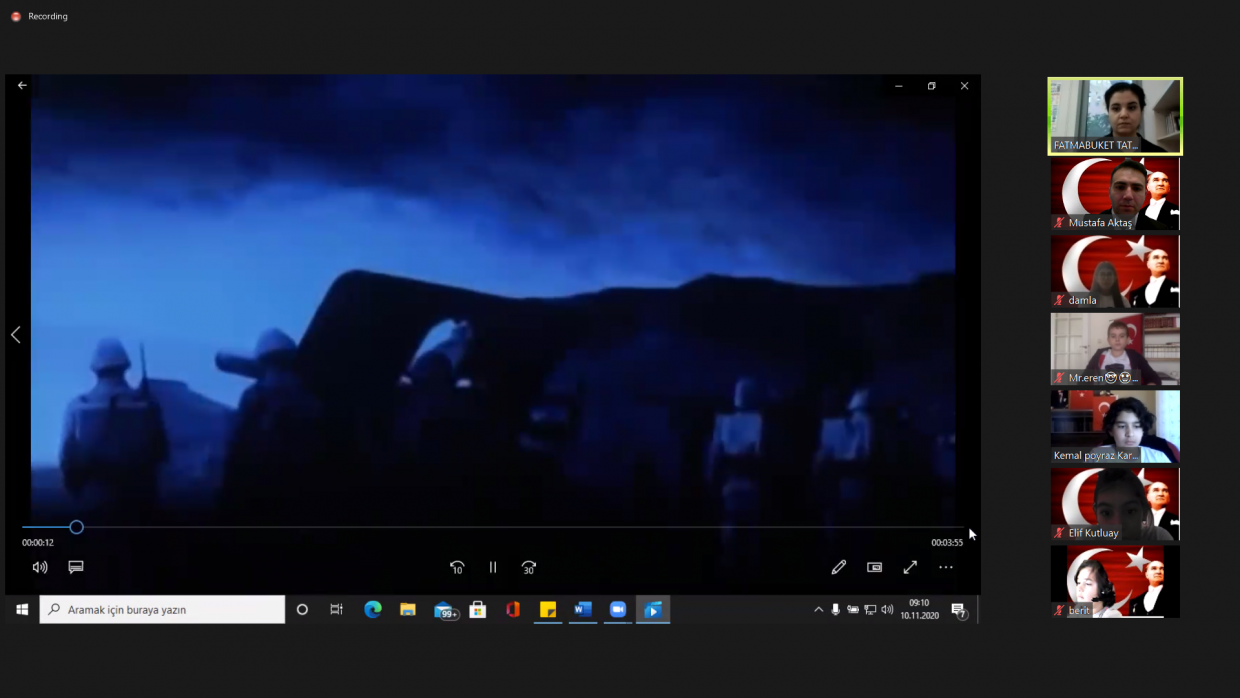Click the muted mic icon beside Mustafa Aktaş
Image resolution: width=1240 pixels, height=698 pixels.
coord(1059,223)
